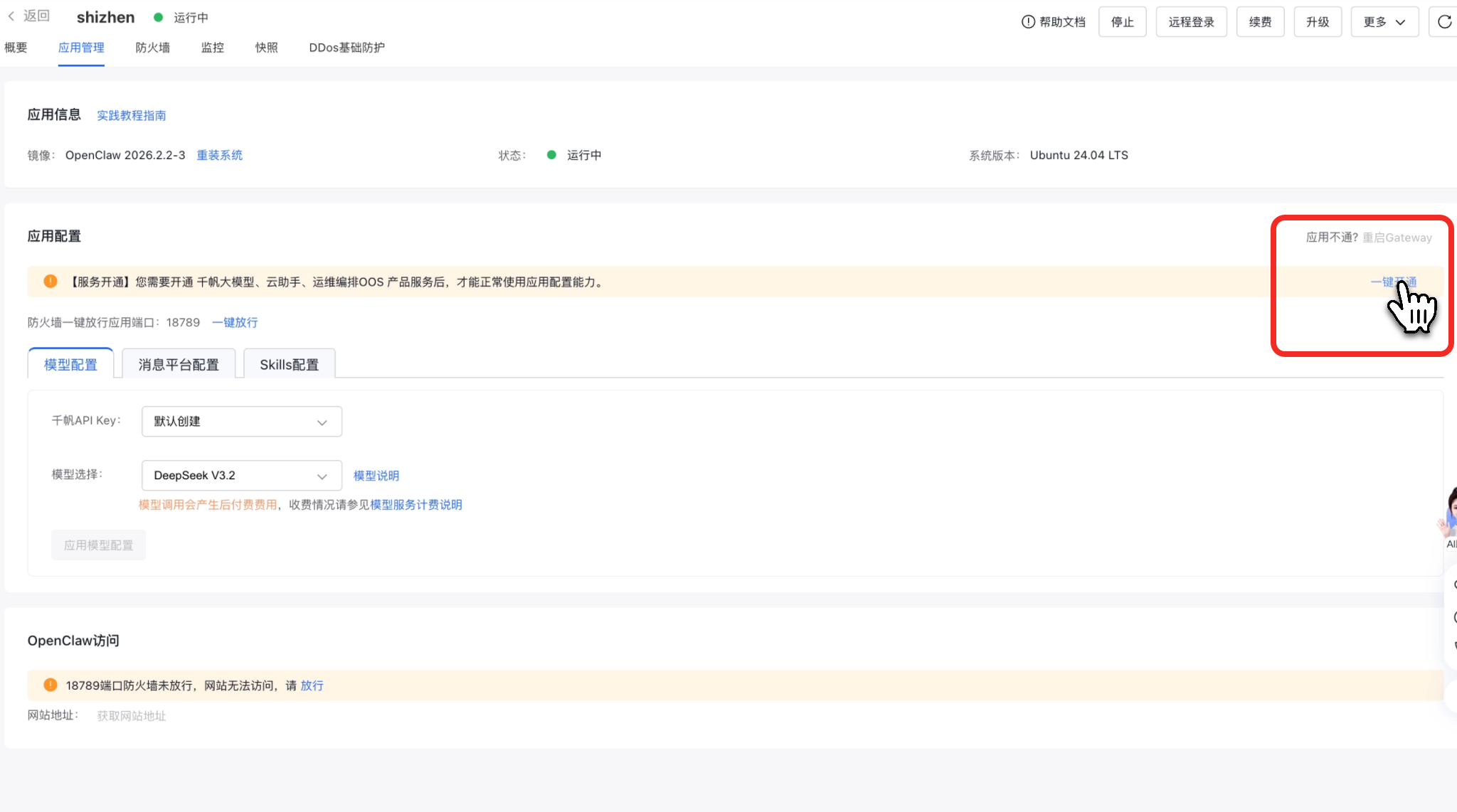Image resolution: width=1457 pixels, height=812 pixels.
Task: Click the AI assistant avatar
Action: coord(1450,513)
